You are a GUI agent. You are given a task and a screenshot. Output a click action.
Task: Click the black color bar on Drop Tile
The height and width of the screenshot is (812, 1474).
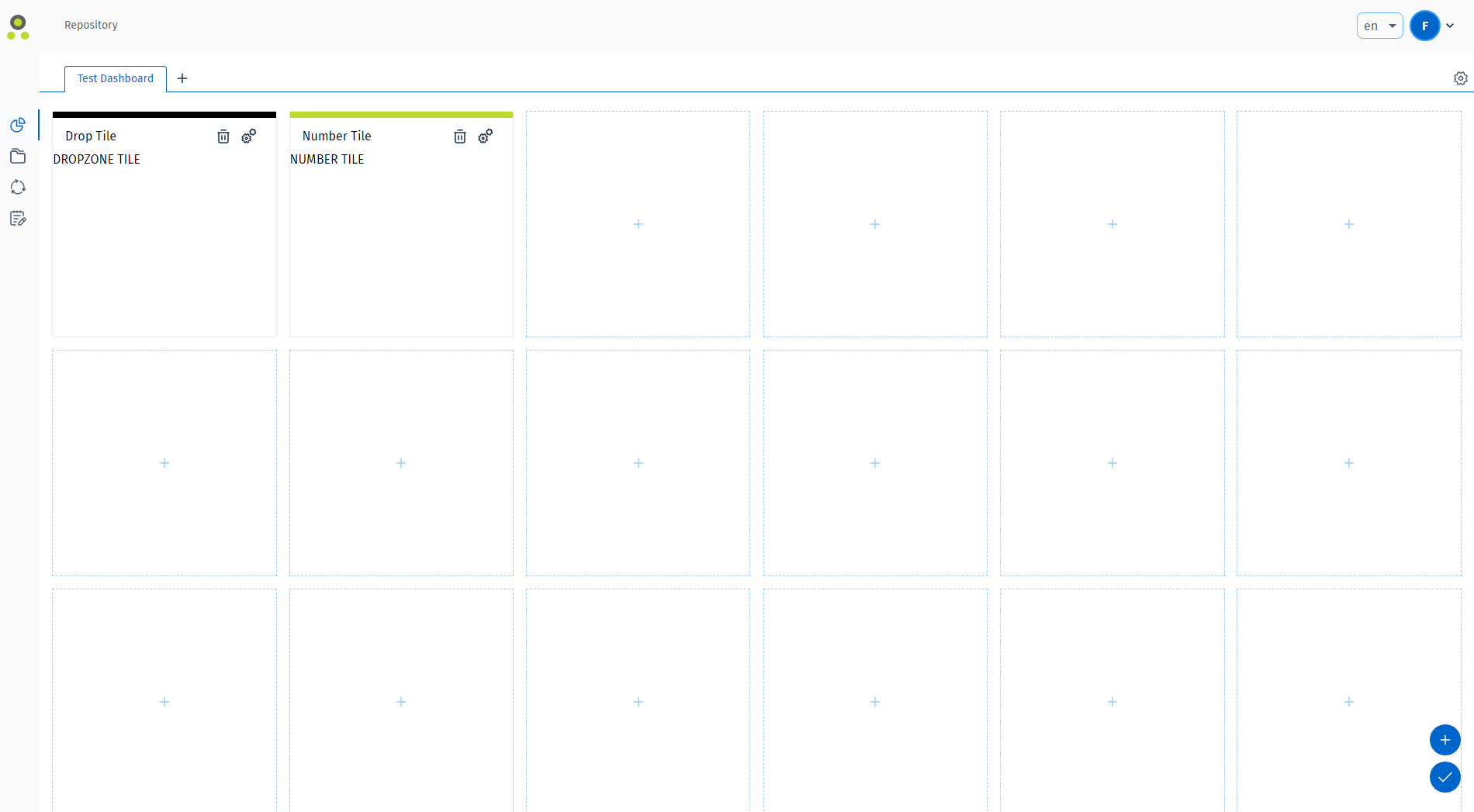pos(164,115)
